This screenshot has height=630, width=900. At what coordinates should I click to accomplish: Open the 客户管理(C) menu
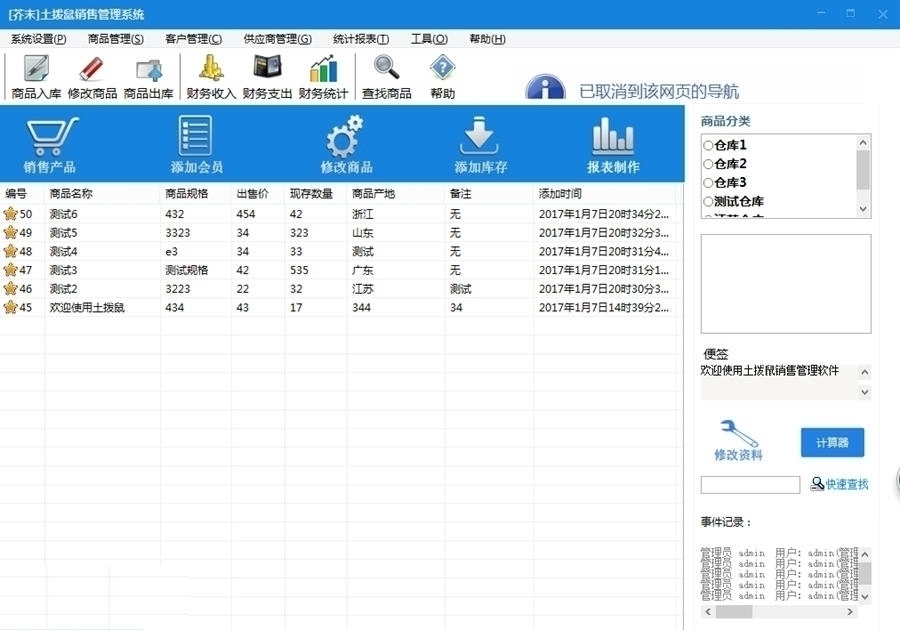click(193, 39)
